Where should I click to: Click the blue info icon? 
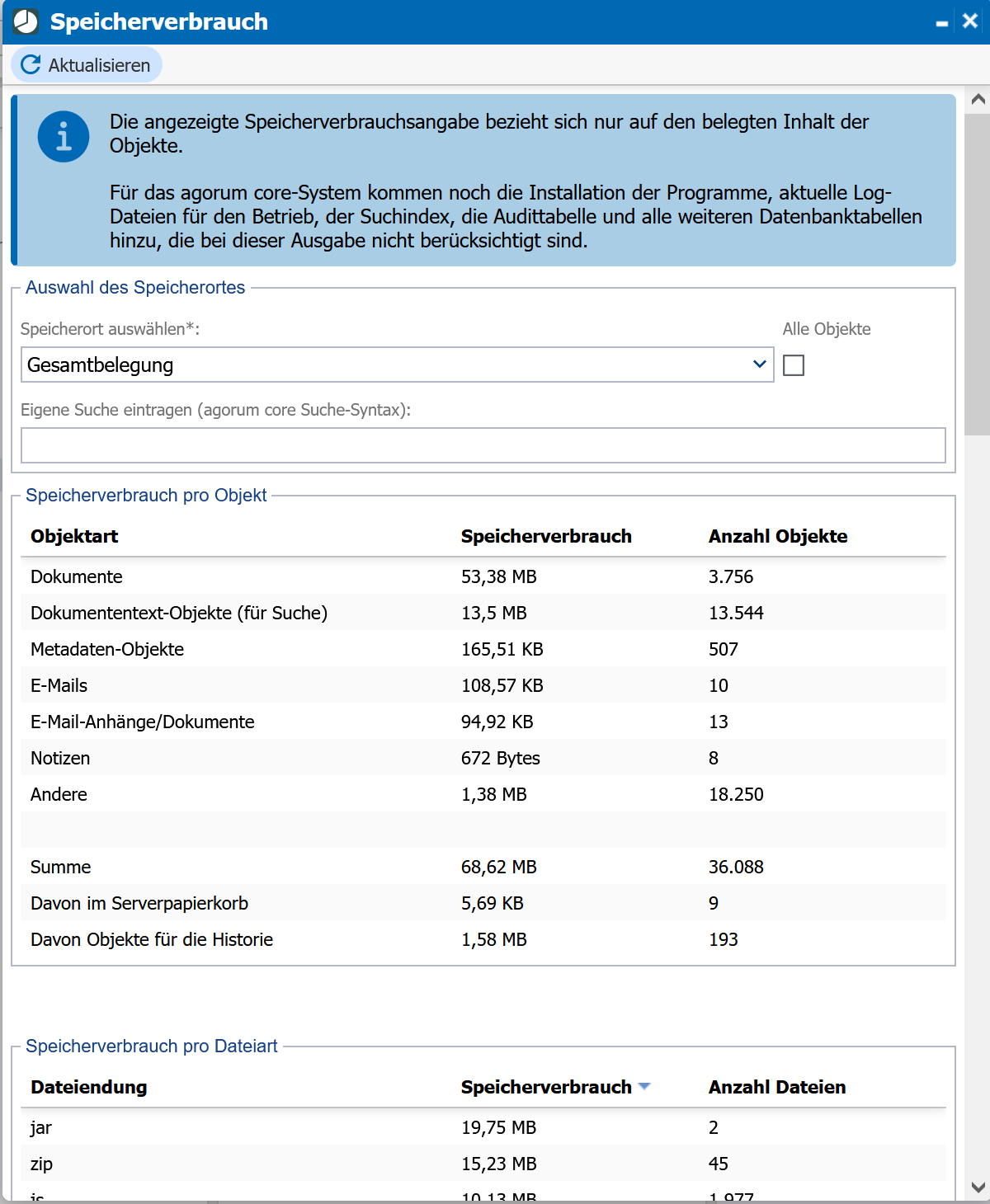[x=64, y=137]
